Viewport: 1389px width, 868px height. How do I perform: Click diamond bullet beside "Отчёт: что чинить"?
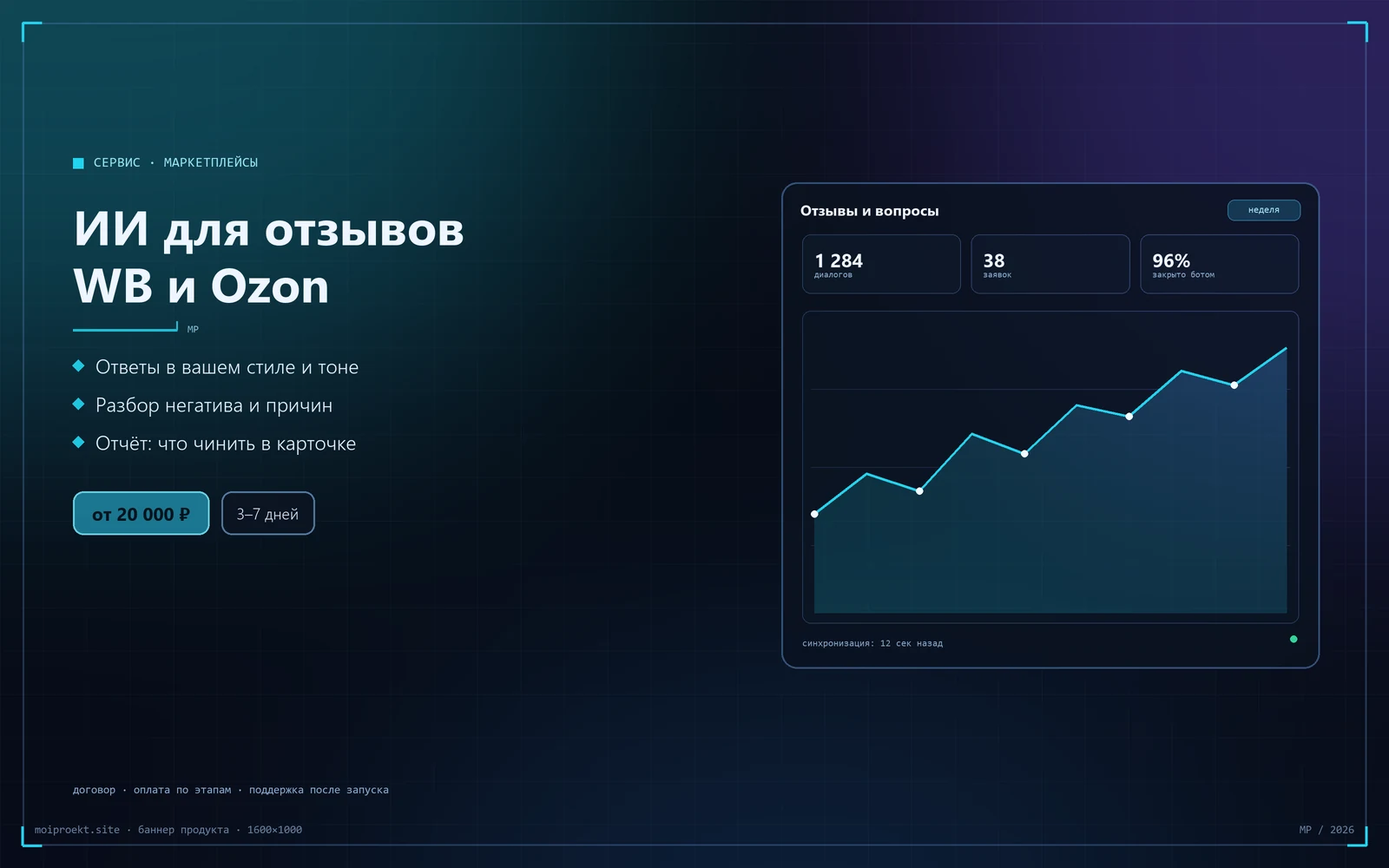pyautogui.click(x=78, y=442)
